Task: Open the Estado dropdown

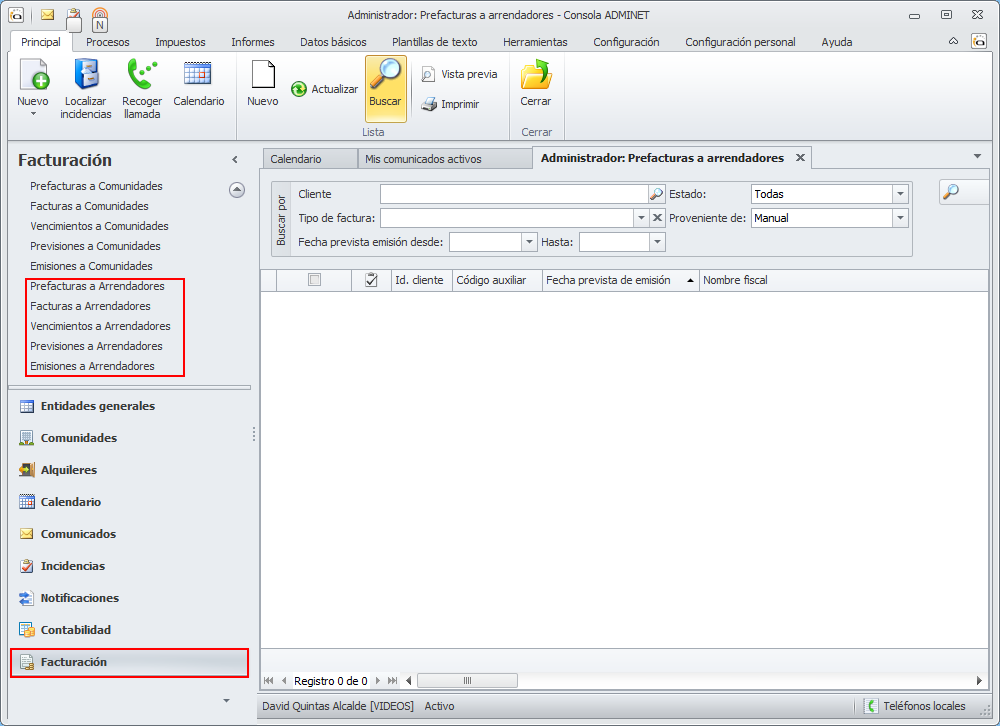Action: [900, 194]
